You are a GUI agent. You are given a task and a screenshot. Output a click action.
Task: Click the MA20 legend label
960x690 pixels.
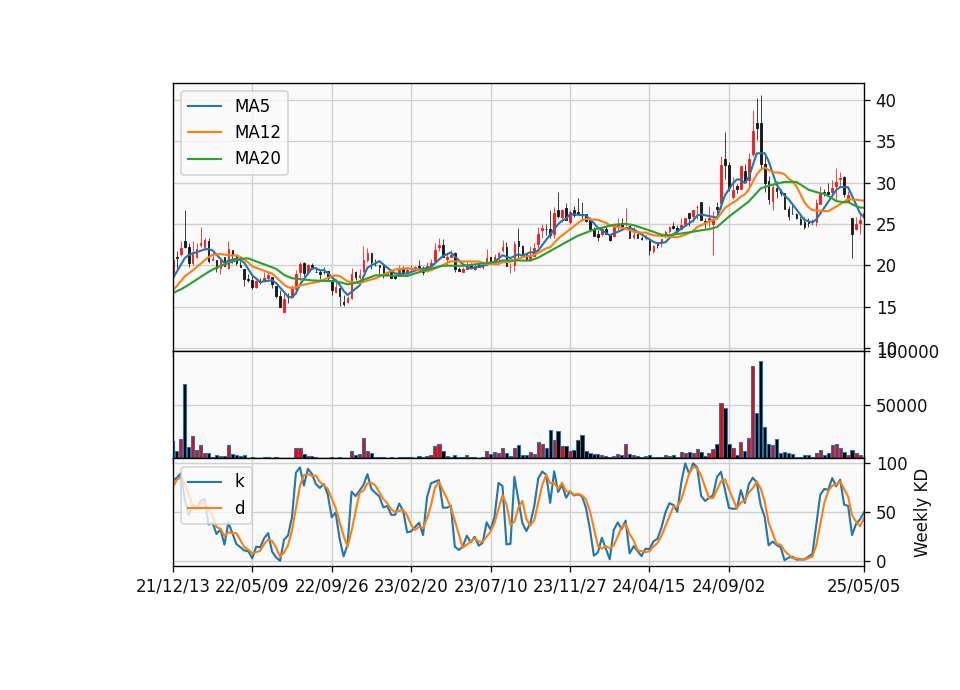(x=257, y=158)
